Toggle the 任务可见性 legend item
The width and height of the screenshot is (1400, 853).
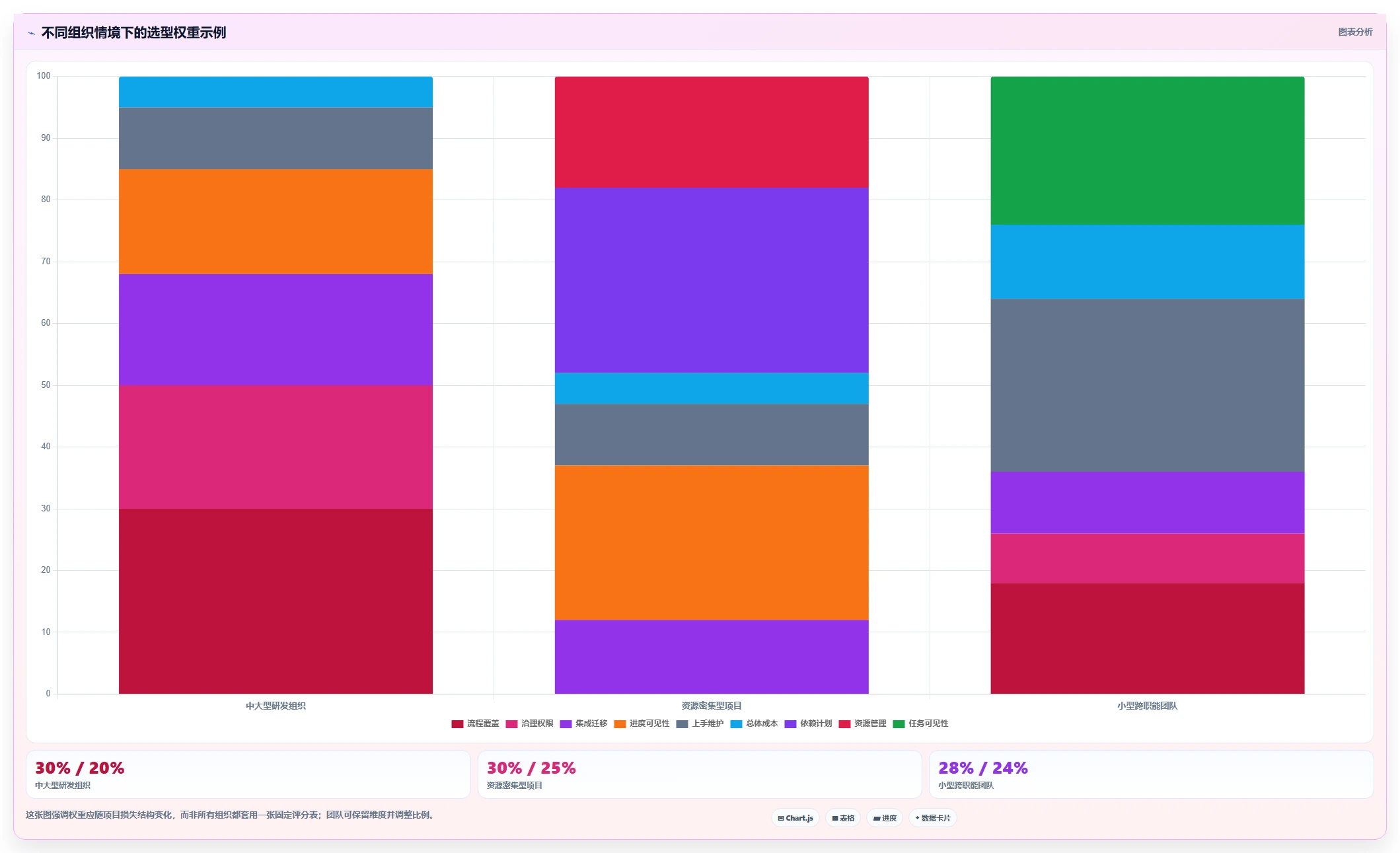pos(920,723)
